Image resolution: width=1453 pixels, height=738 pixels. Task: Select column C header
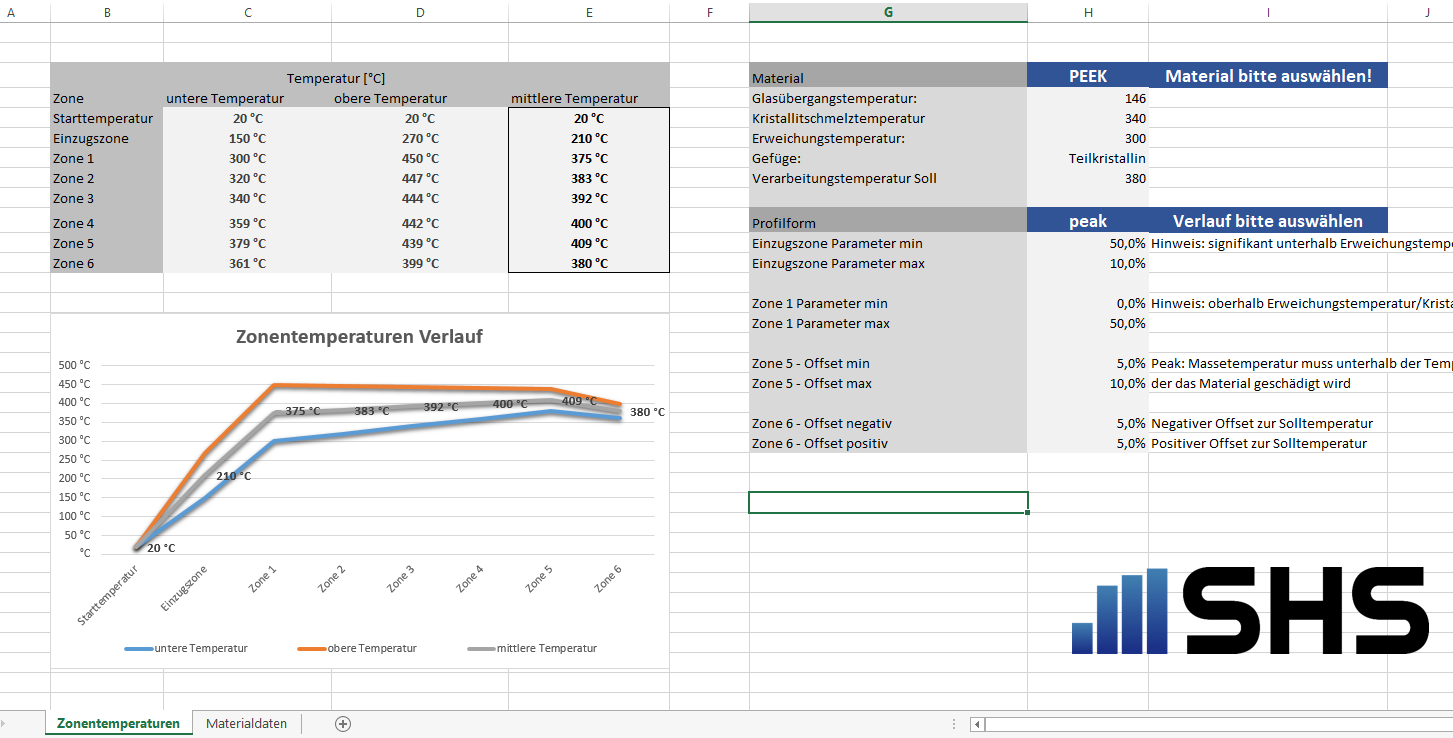(x=247, y=12)
